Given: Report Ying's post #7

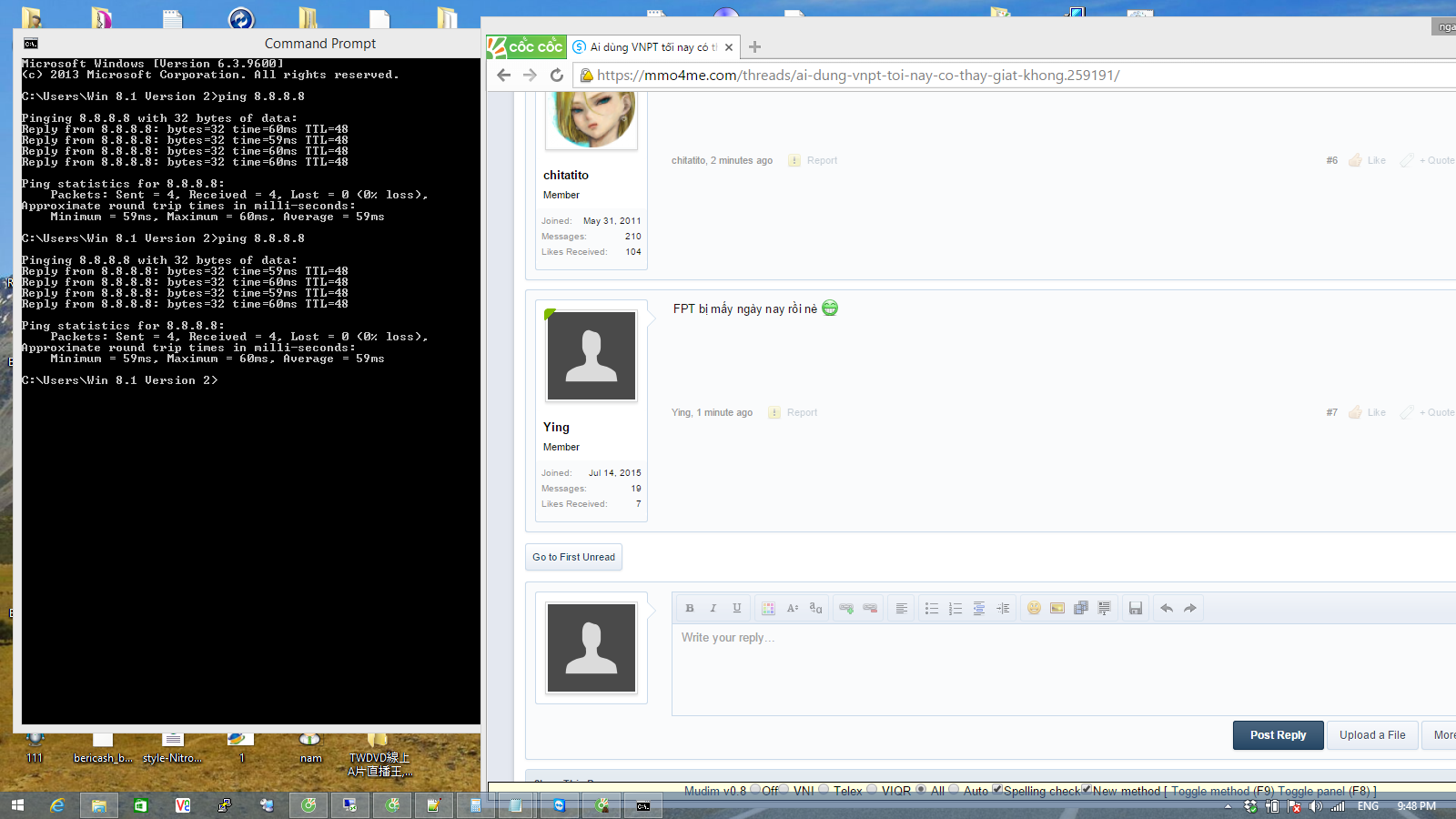Looking at the screenshot, I should [793, 412].
